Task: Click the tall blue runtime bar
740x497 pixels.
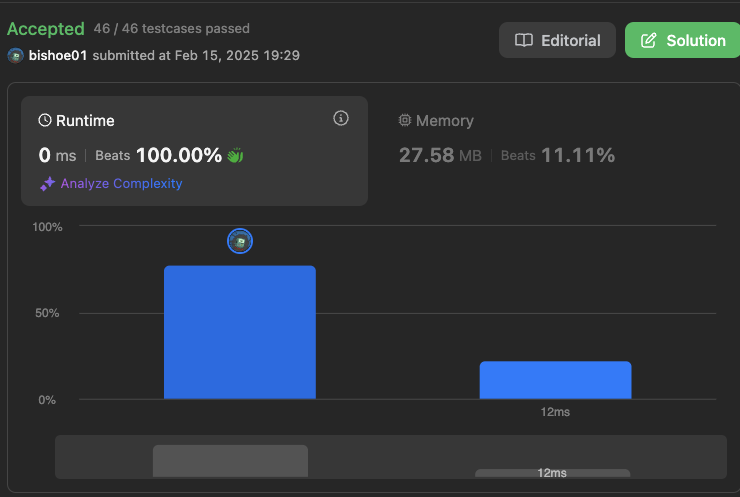Action: 240,332
